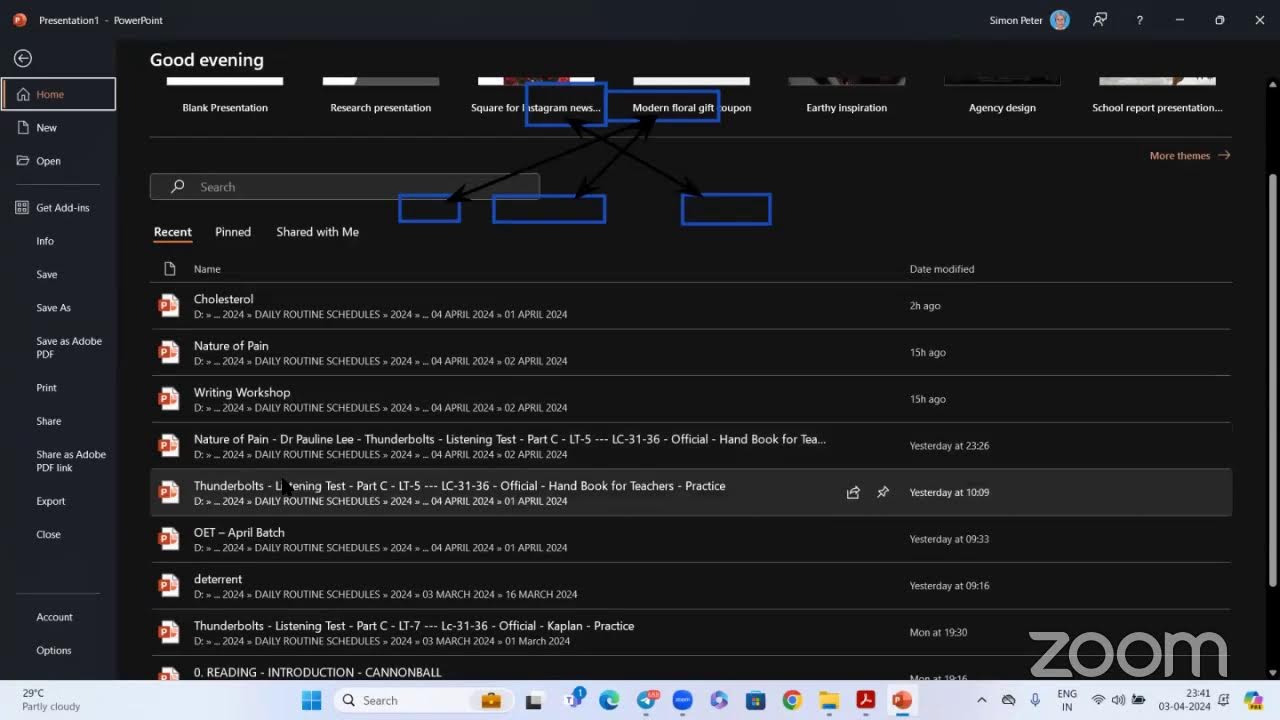Click the PowerPoint file icon beside Cholesterol
The width and height of the screenshot is (1280, 720).
click(169, 306)
